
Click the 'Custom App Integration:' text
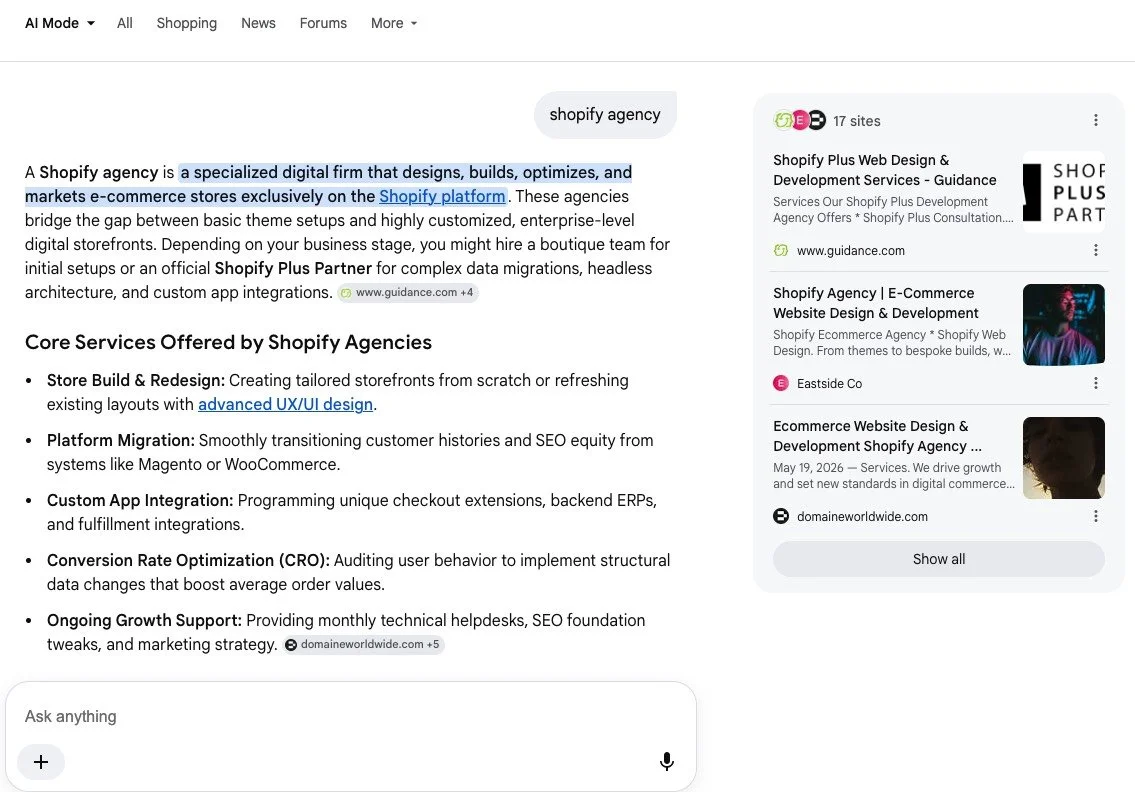140,500
